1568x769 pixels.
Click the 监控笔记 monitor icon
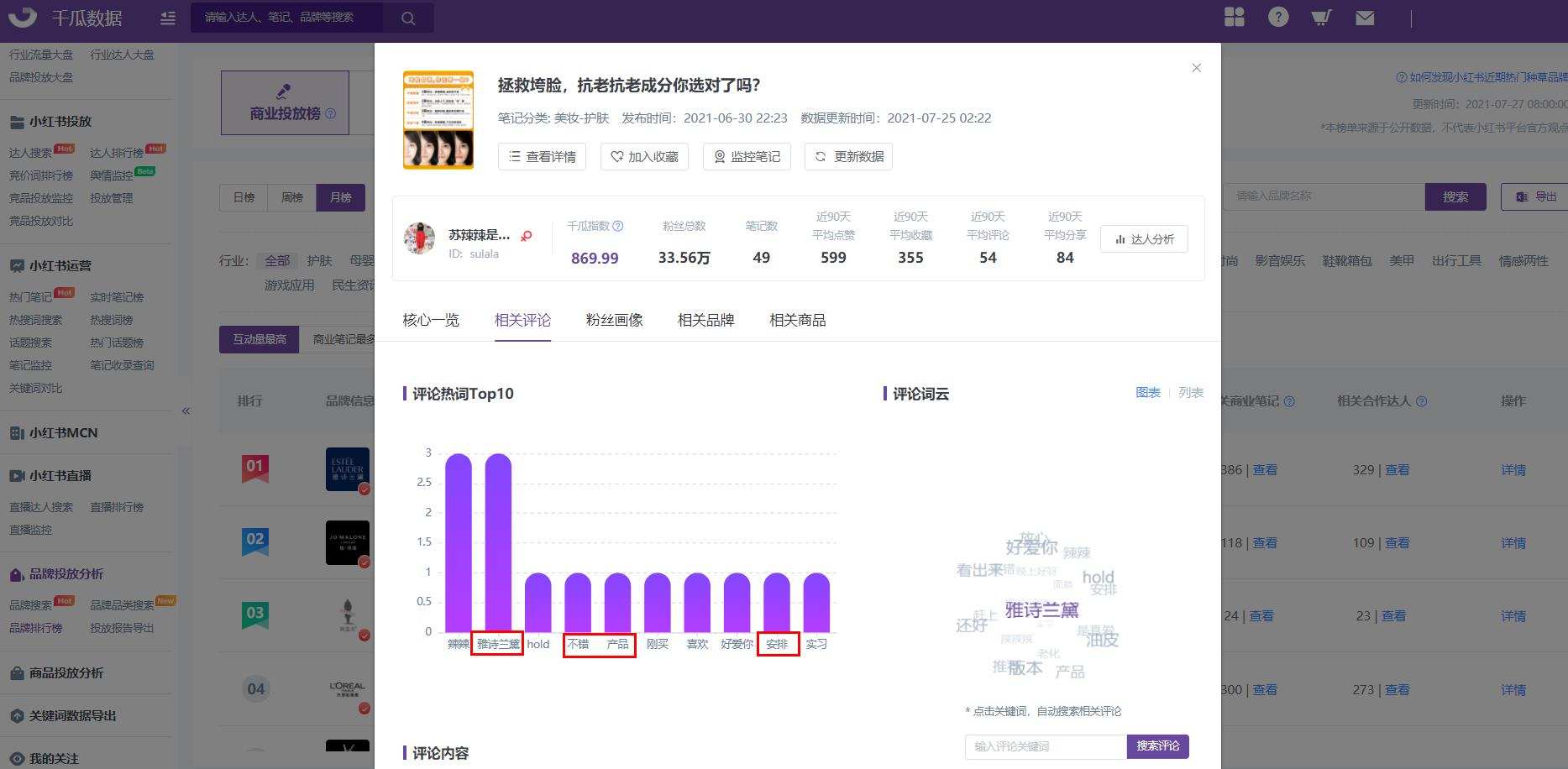coord(747,156)
